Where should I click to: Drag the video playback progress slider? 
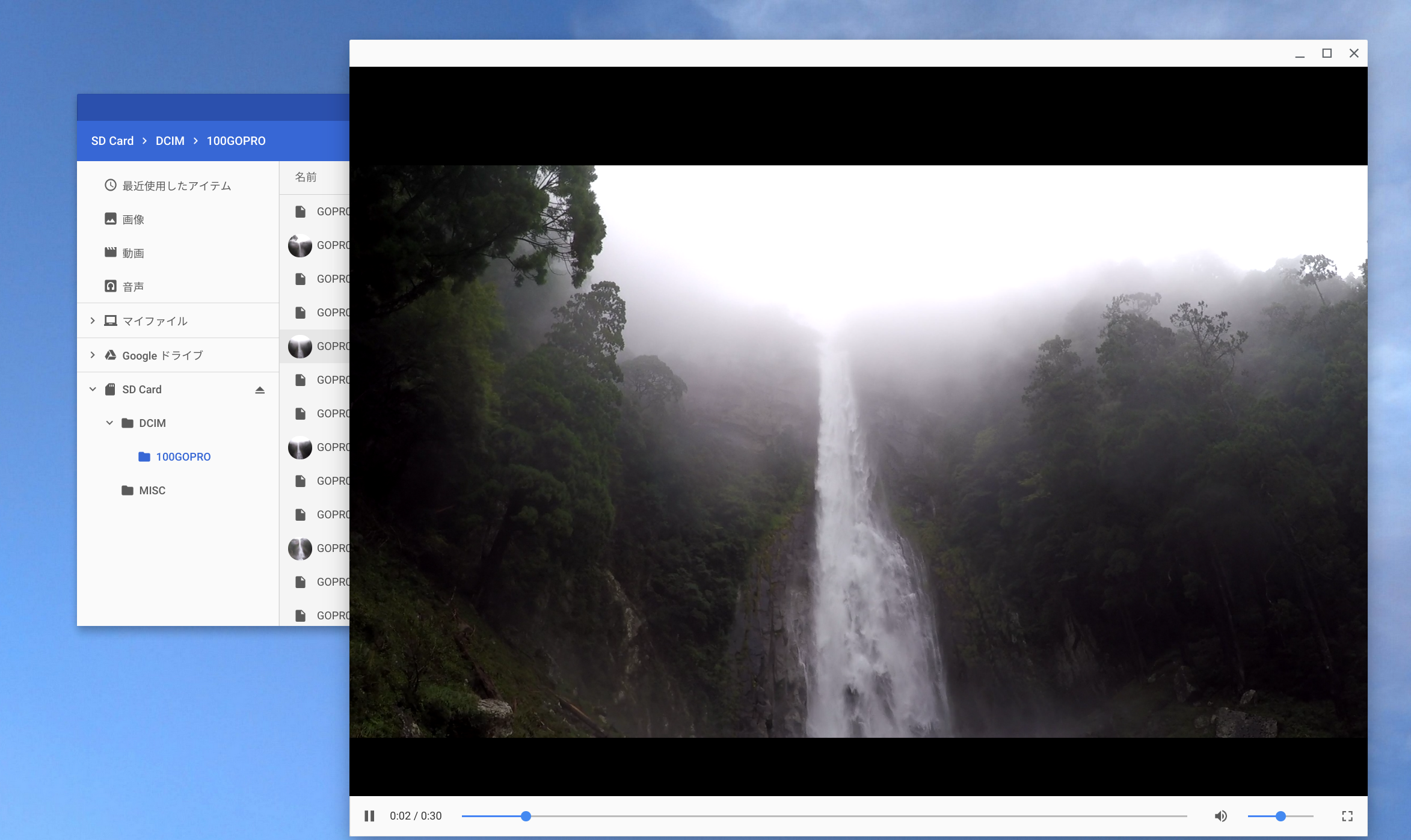click(x=525, y=816)
